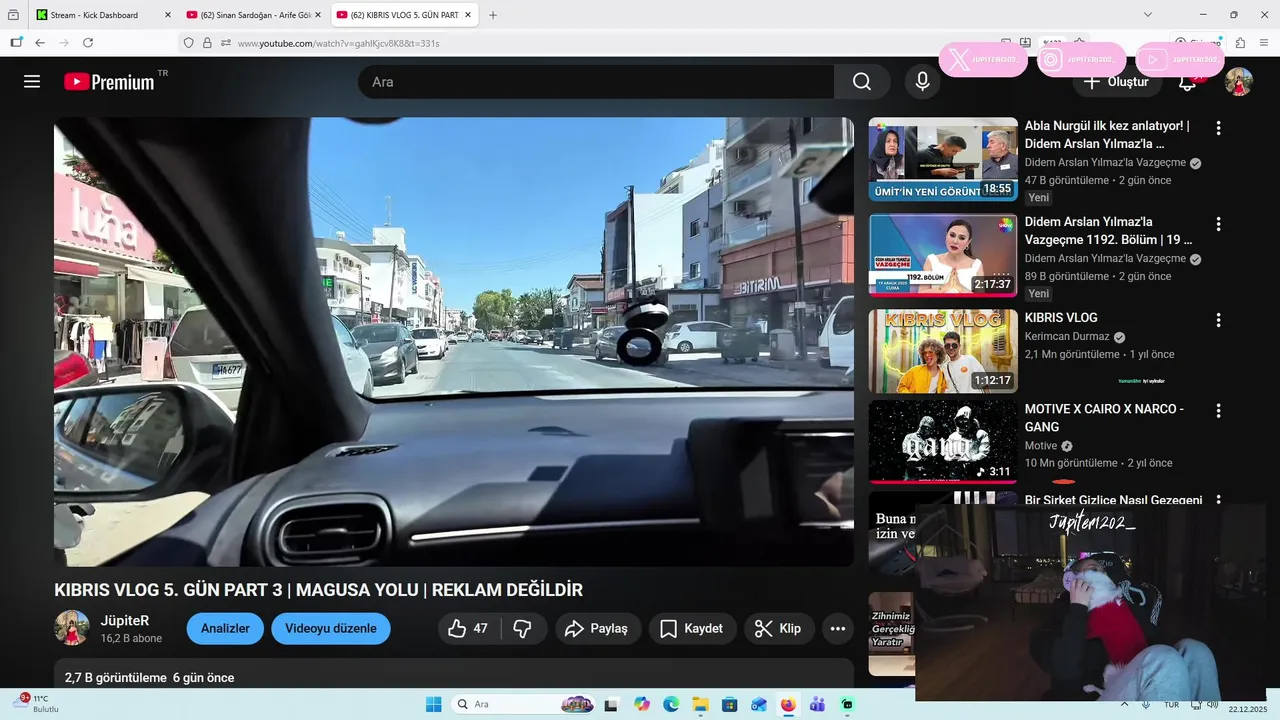Viewport: 1280px width, 720px height.
Task: Dislike the video with thumbs down
Action: [522, 629]
